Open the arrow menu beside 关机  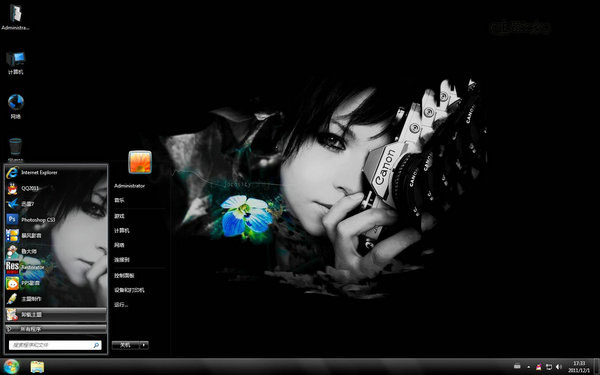point(144,345)
